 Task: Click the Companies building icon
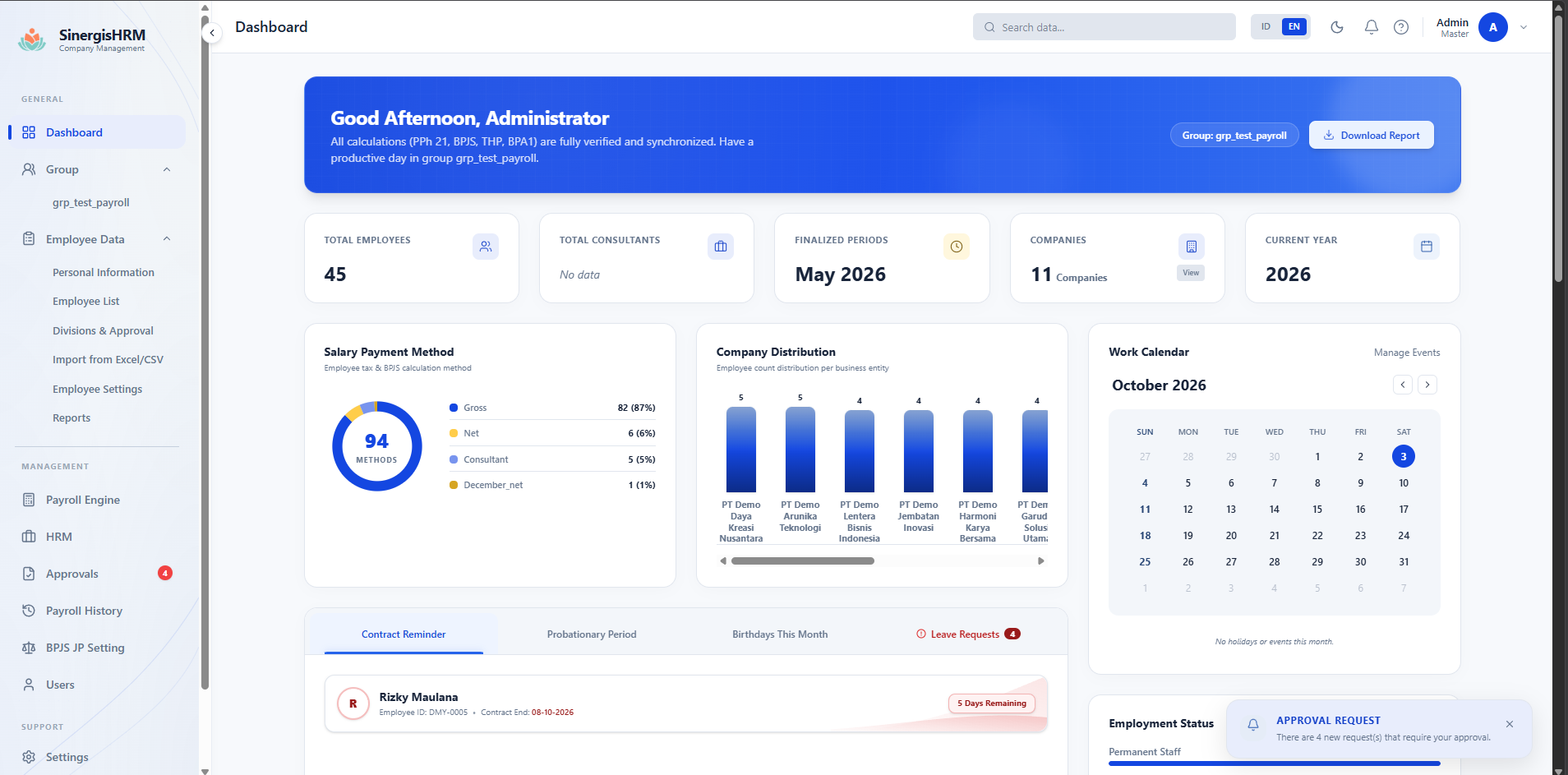pos(1192,247)
